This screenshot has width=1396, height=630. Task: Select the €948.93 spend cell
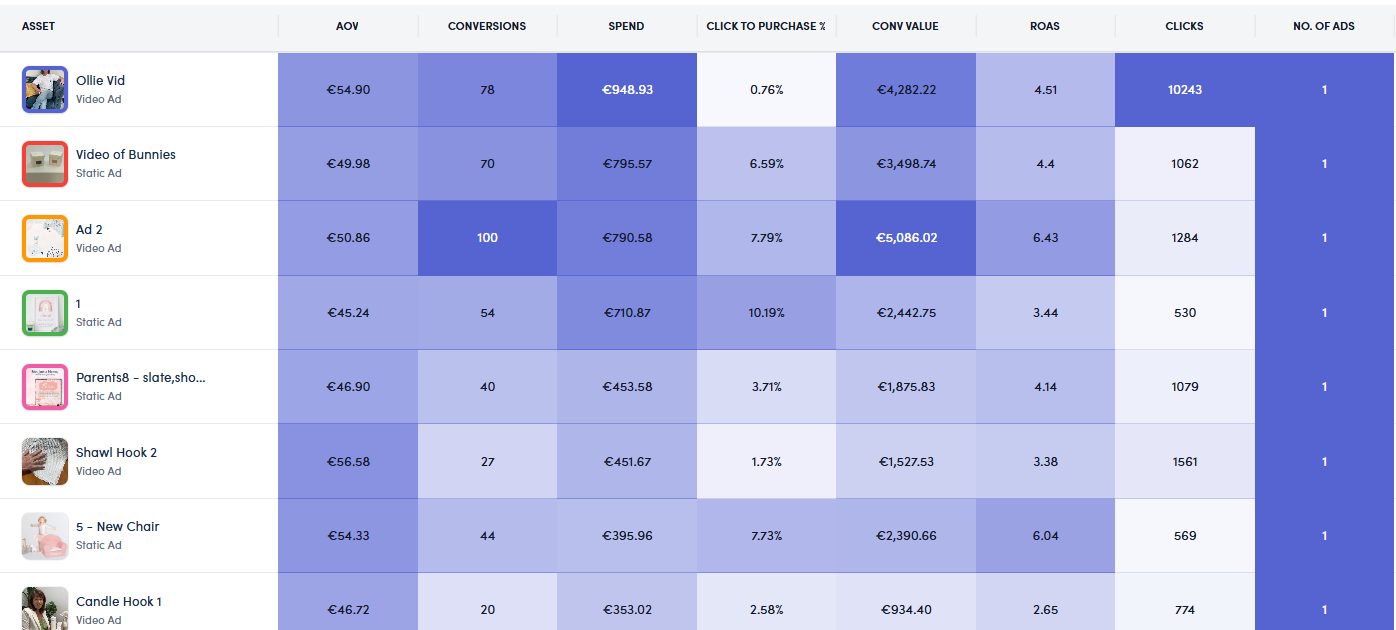click(627, 90)
